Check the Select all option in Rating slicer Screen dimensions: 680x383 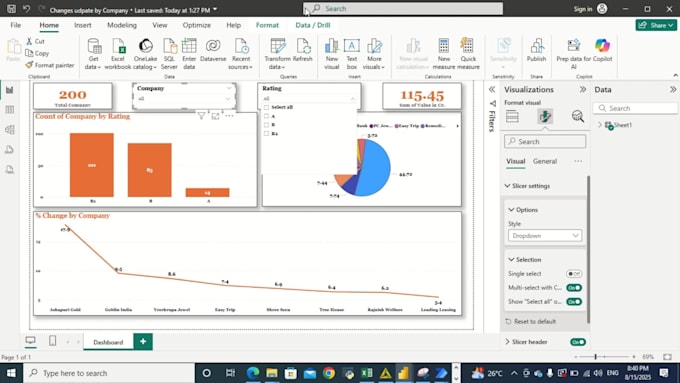[266, 107]
